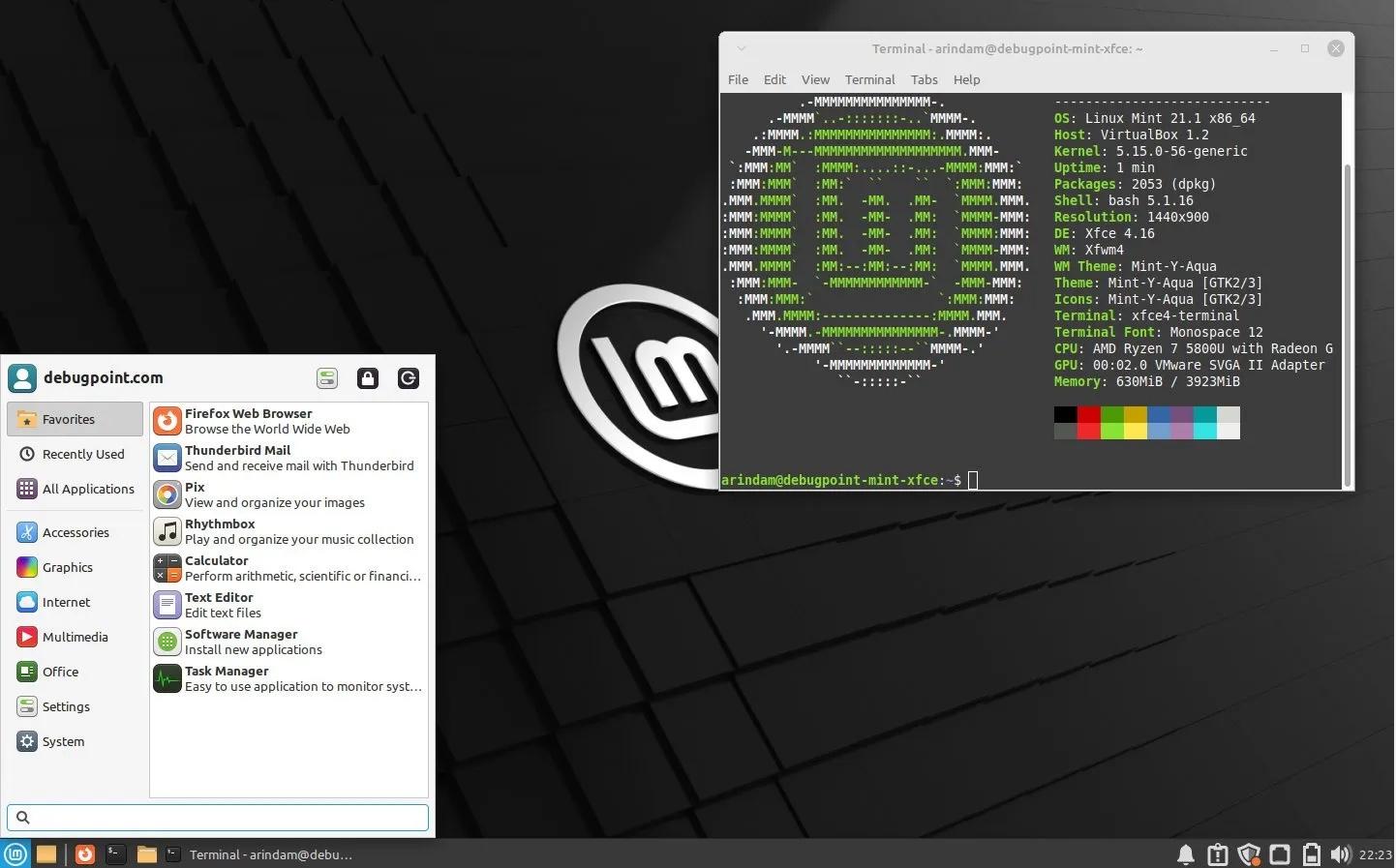Click the terminal scrollbar on the right
The height and width of the screenshot is (868, 1396).
coord(1347,290)
